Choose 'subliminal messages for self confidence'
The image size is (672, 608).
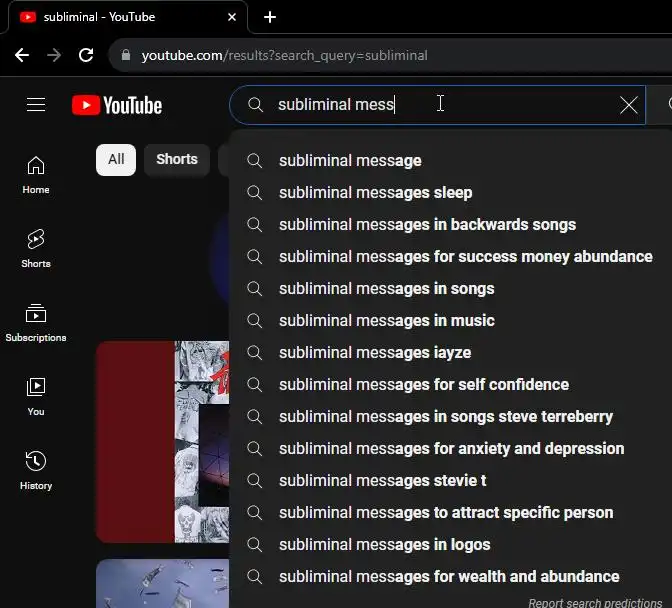[x=450, y=384]
